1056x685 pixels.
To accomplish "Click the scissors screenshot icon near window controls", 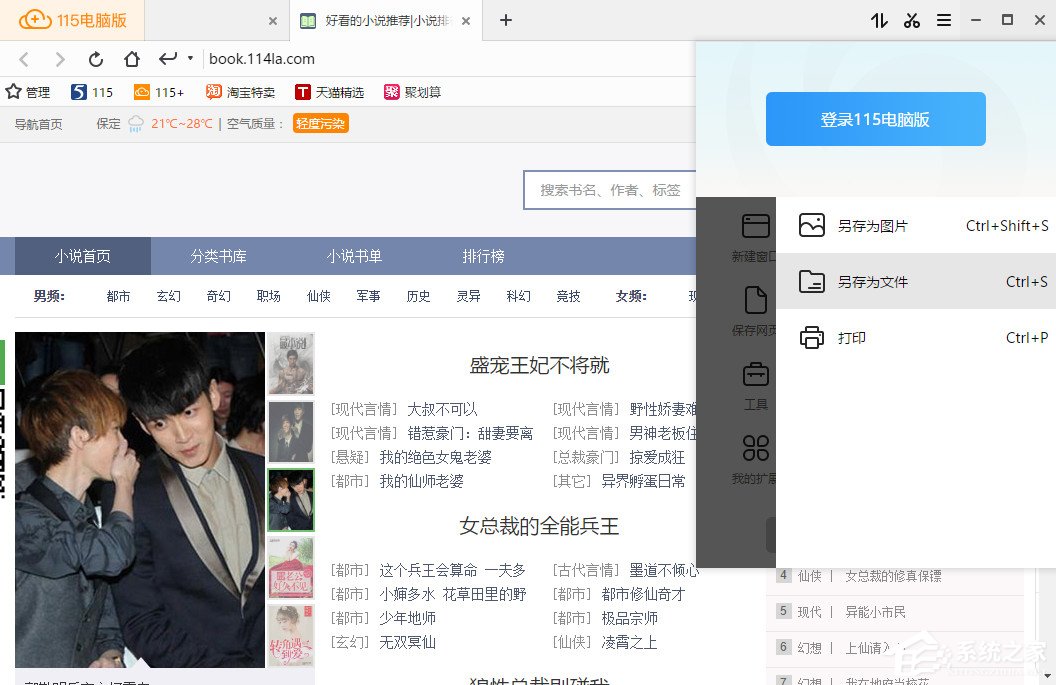I will (911, 20).
